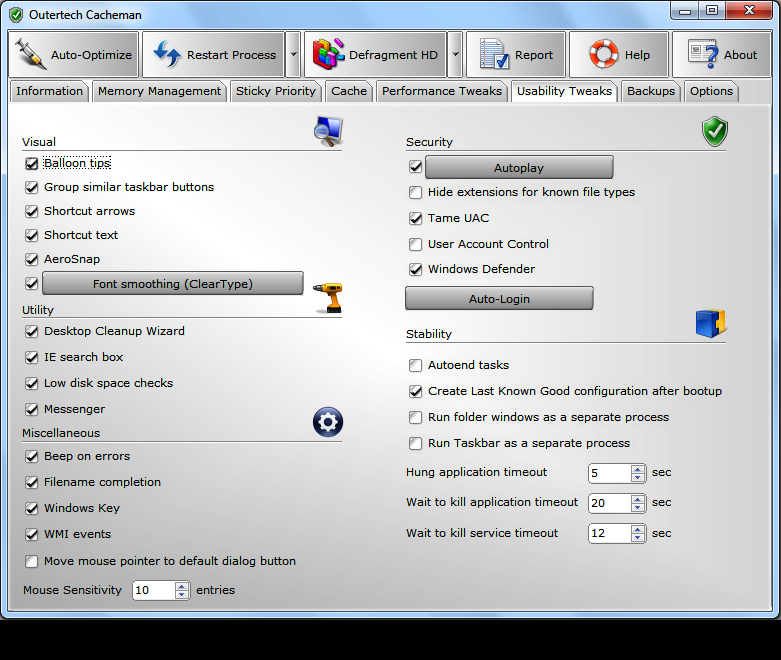This screenshot has height=660, width=781.
Task: Check Run folder windows as separate process
Action: (x=415, y=417)
